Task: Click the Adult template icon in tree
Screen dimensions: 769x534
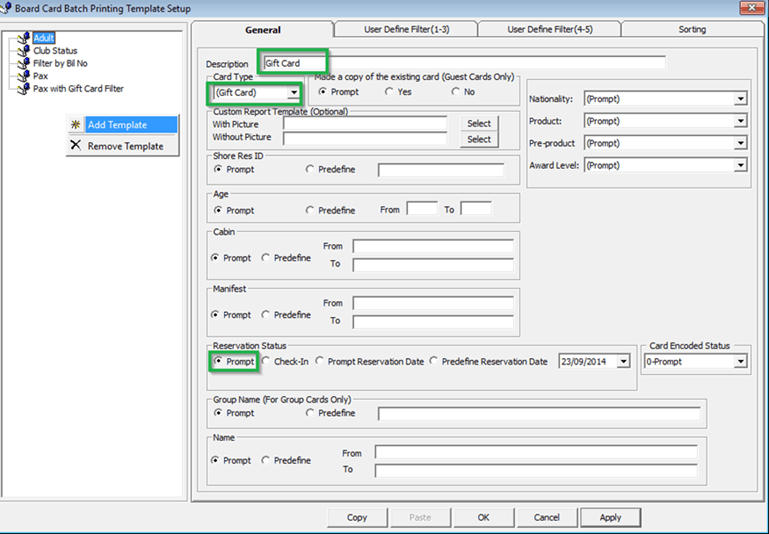Action: tap(24, 38)
